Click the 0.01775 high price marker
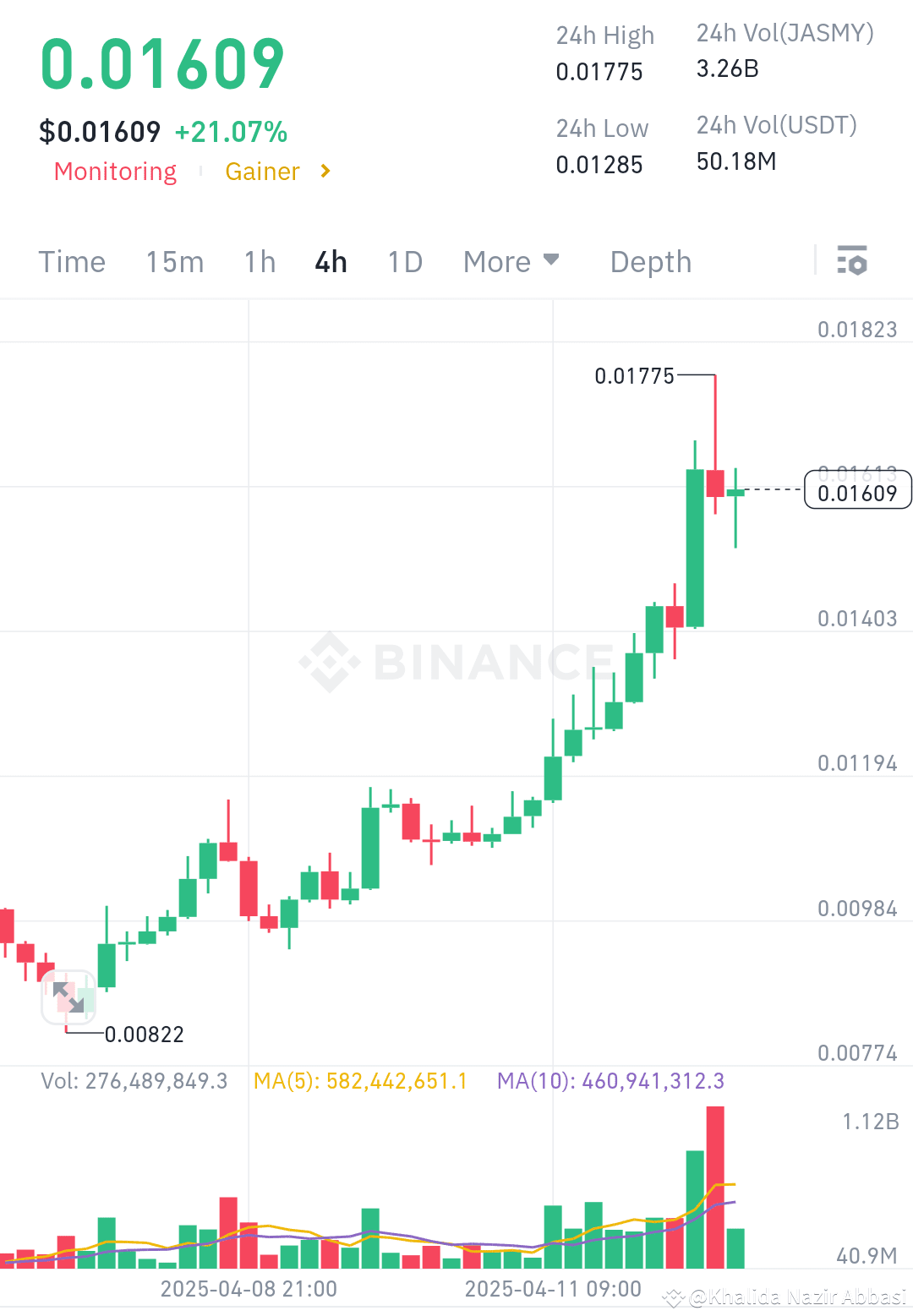913x1316 pixels. click(x=632, y=375)
